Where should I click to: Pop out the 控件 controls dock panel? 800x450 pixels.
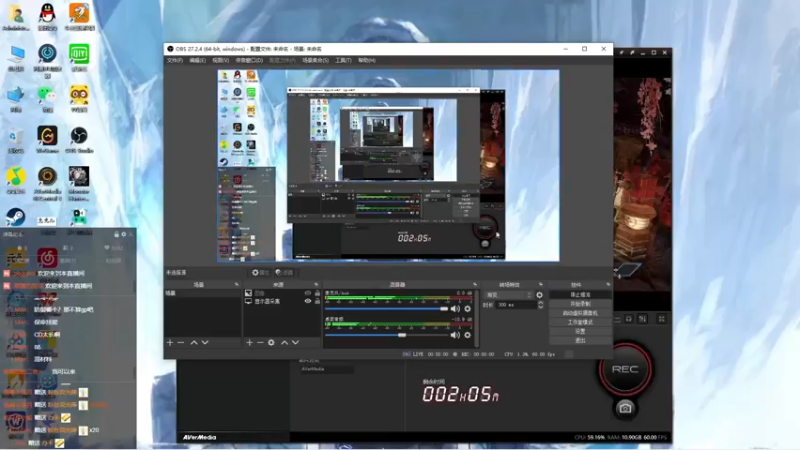608,284
